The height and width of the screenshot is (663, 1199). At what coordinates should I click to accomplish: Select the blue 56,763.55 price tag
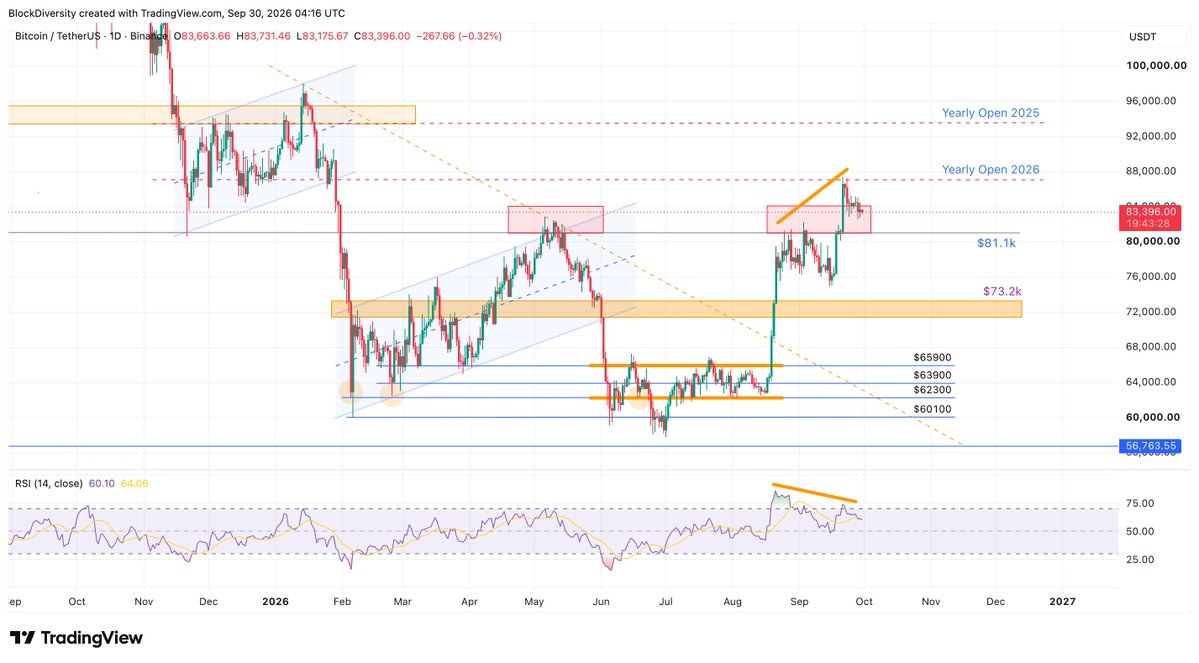pos(1149,446)
